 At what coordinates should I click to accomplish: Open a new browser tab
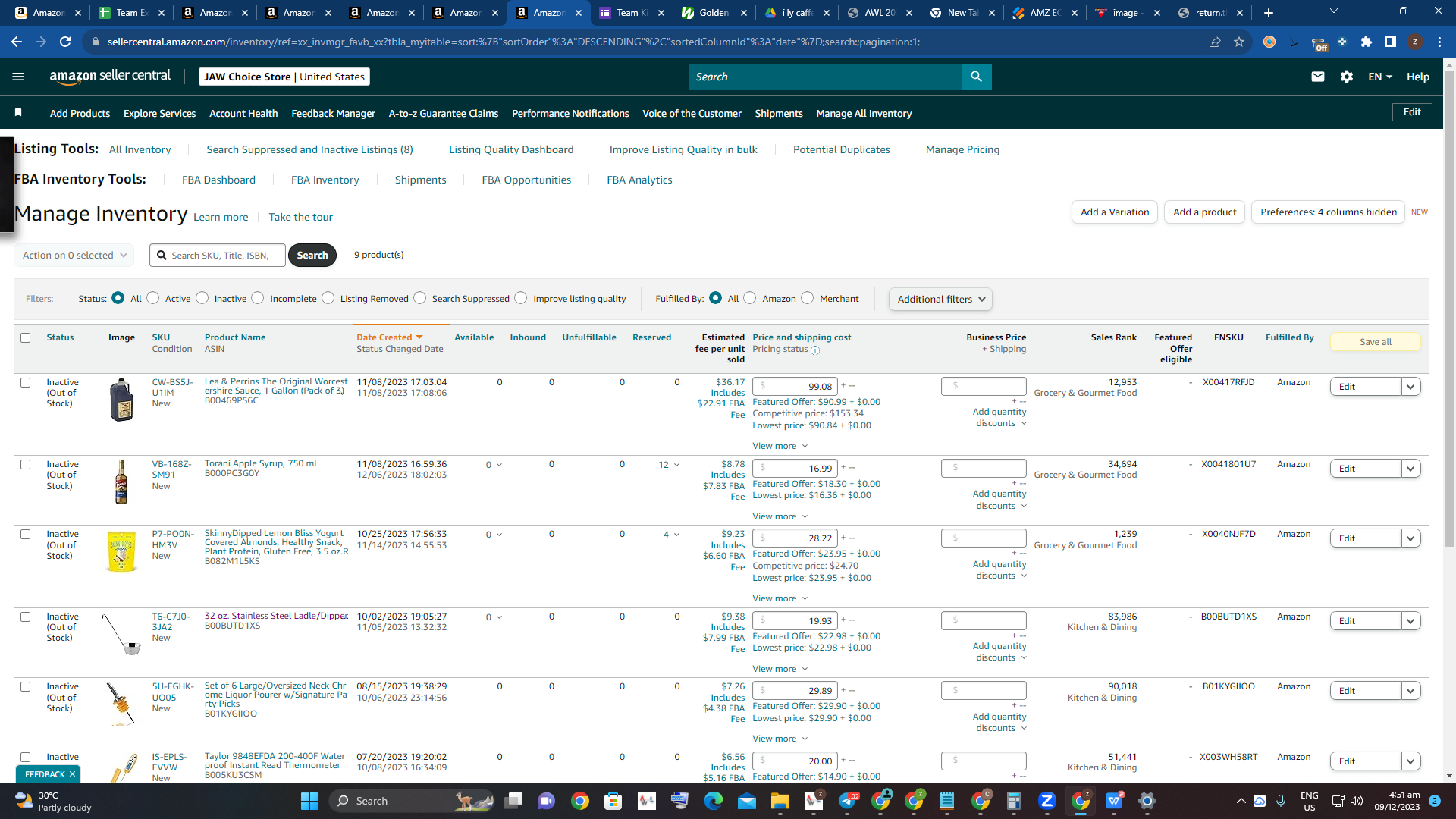(1269, 13)
